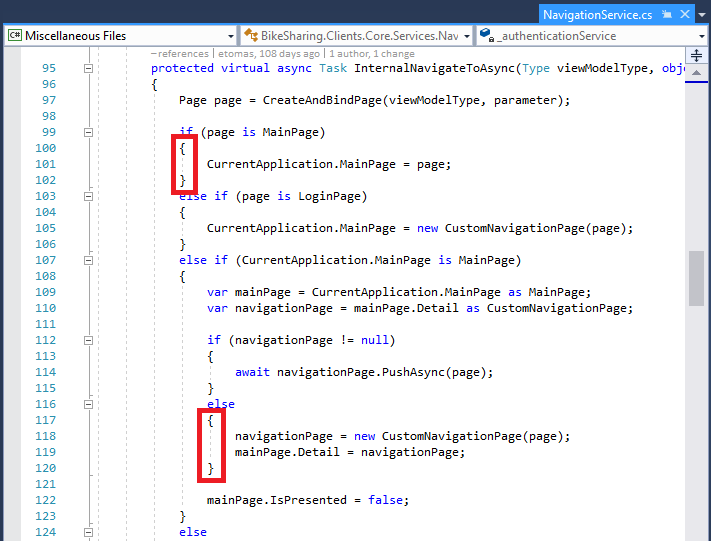Click the editor split window handle
The width and height of the screenshot is (711, 541).
point(696,55)
